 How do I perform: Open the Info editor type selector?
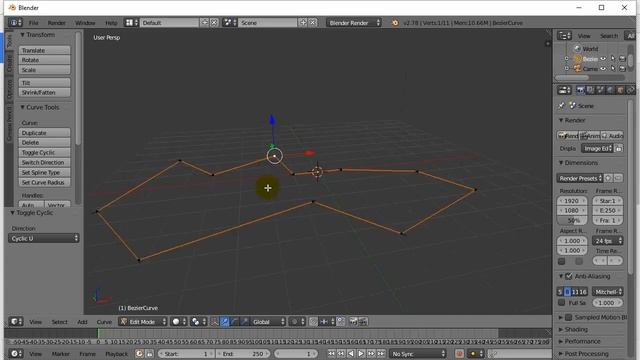coord(15,22)
